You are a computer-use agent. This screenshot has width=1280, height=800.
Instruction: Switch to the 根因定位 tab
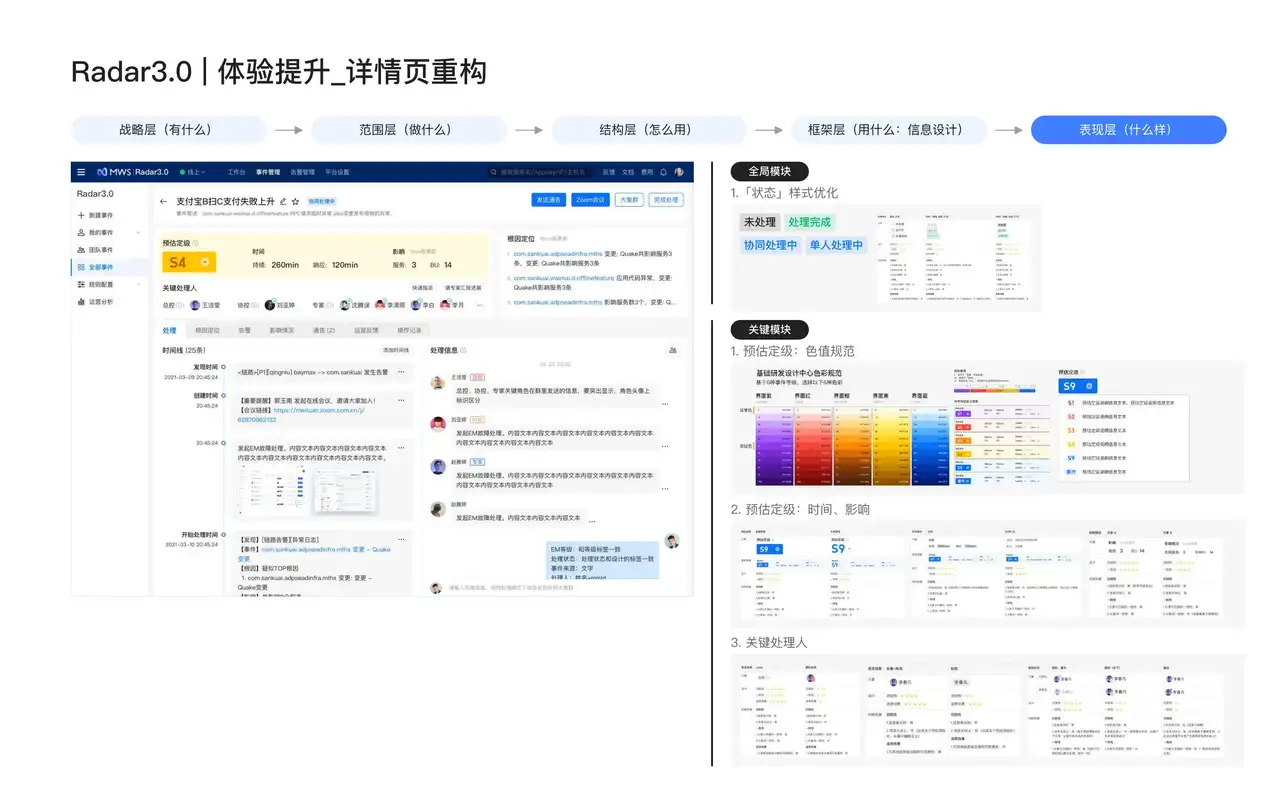[x=207, y=330]
